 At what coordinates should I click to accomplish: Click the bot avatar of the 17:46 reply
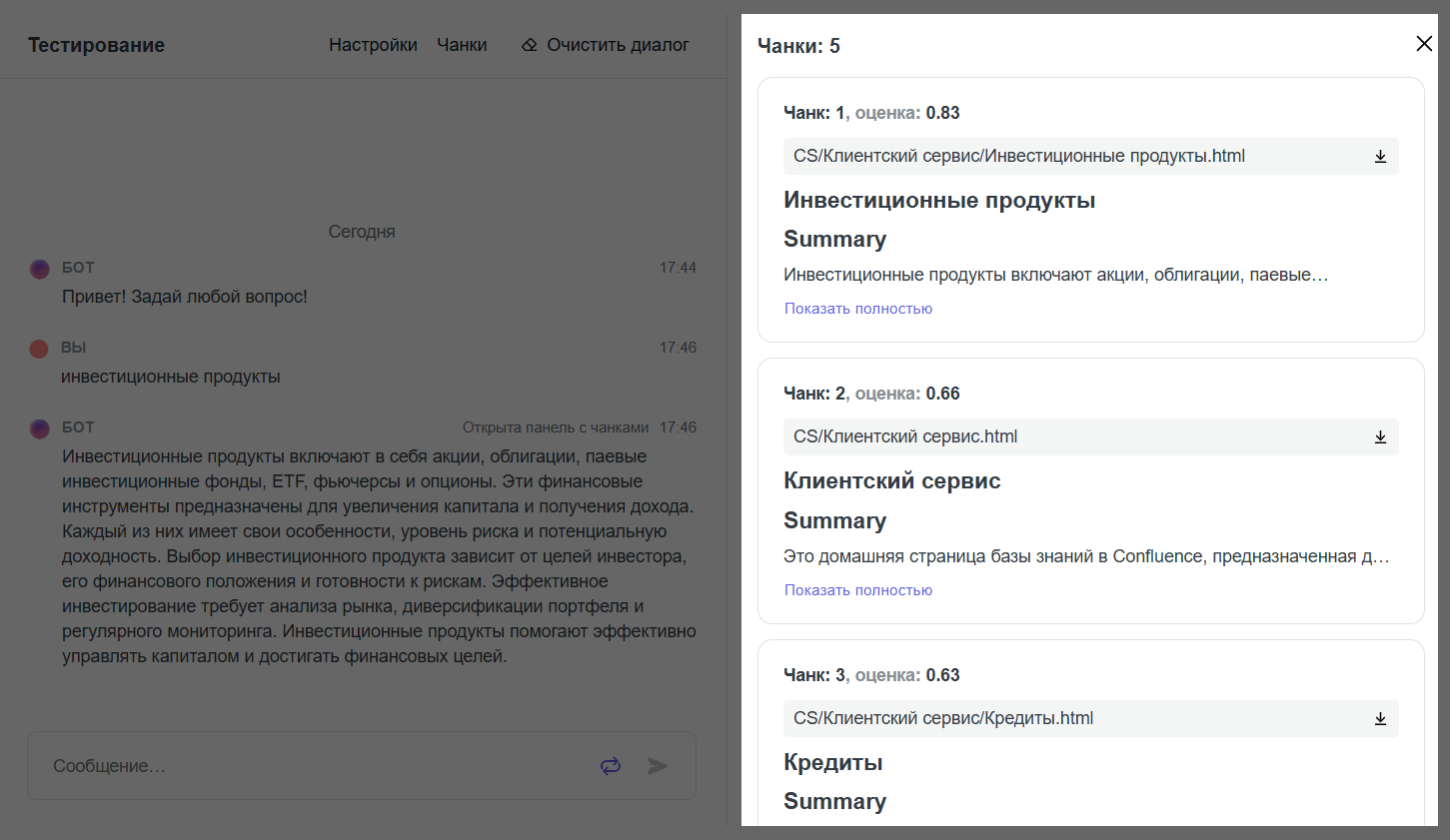pos(40,428)
